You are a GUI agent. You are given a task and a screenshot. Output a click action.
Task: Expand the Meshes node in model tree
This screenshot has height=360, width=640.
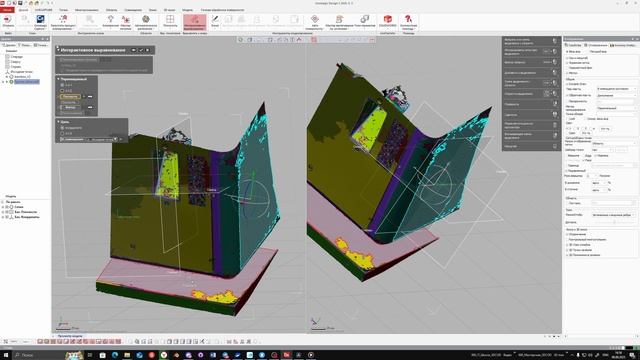coord(3,207)
